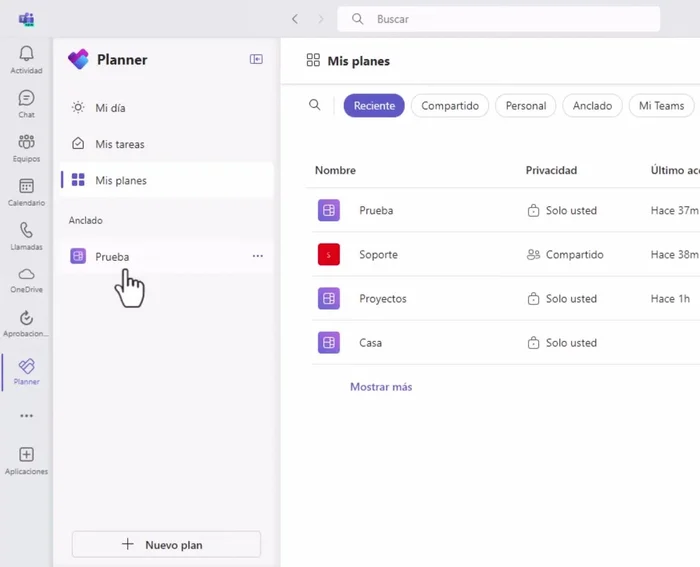Viewport: 700px width, 567px height.
Task: Sort by Nombre column header
Action: point(335,170)
